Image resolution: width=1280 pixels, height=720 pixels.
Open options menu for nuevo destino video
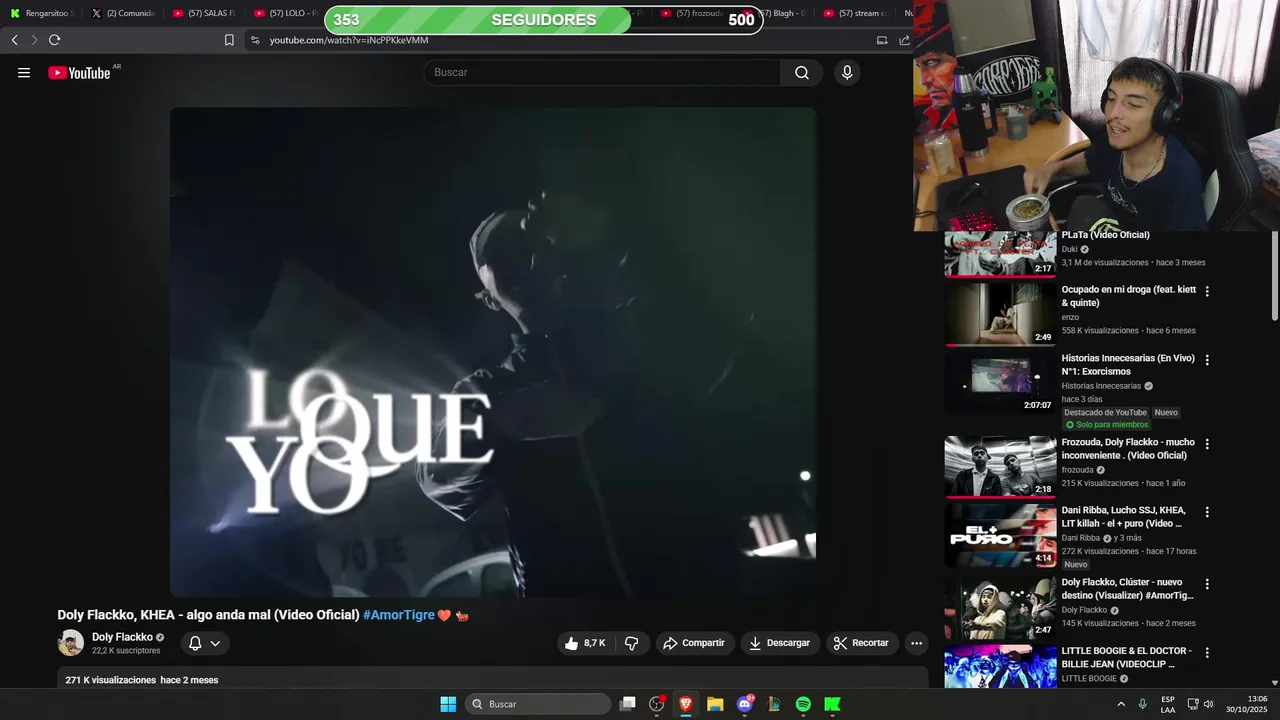point(1207,583)
